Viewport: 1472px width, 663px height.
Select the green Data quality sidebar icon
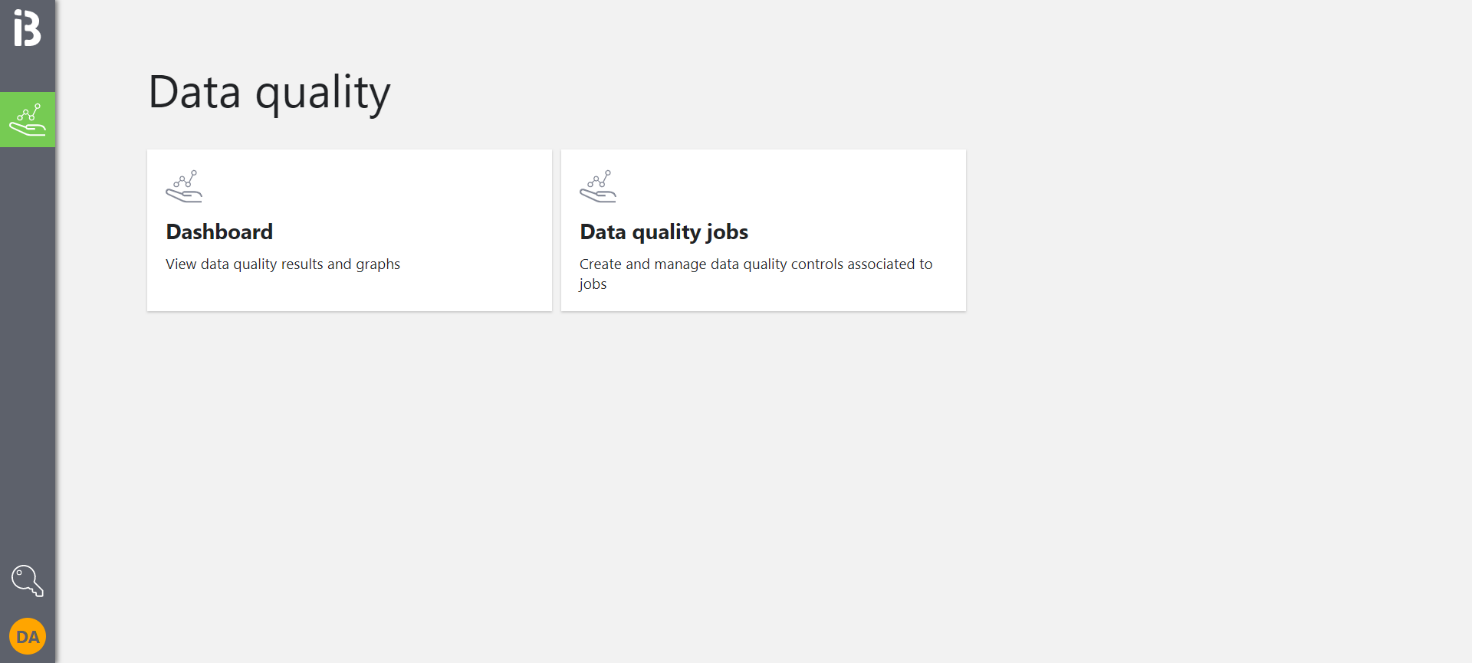point(28,119)
